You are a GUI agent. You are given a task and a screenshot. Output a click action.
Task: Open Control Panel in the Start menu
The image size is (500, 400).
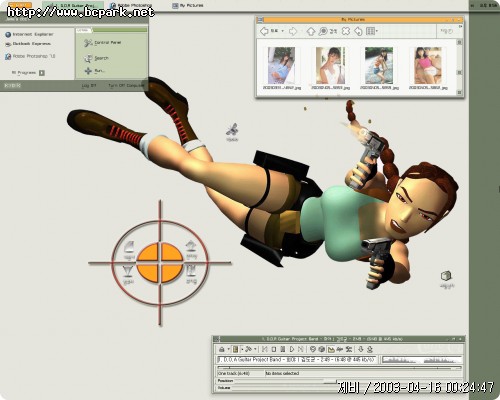[102, 43]
